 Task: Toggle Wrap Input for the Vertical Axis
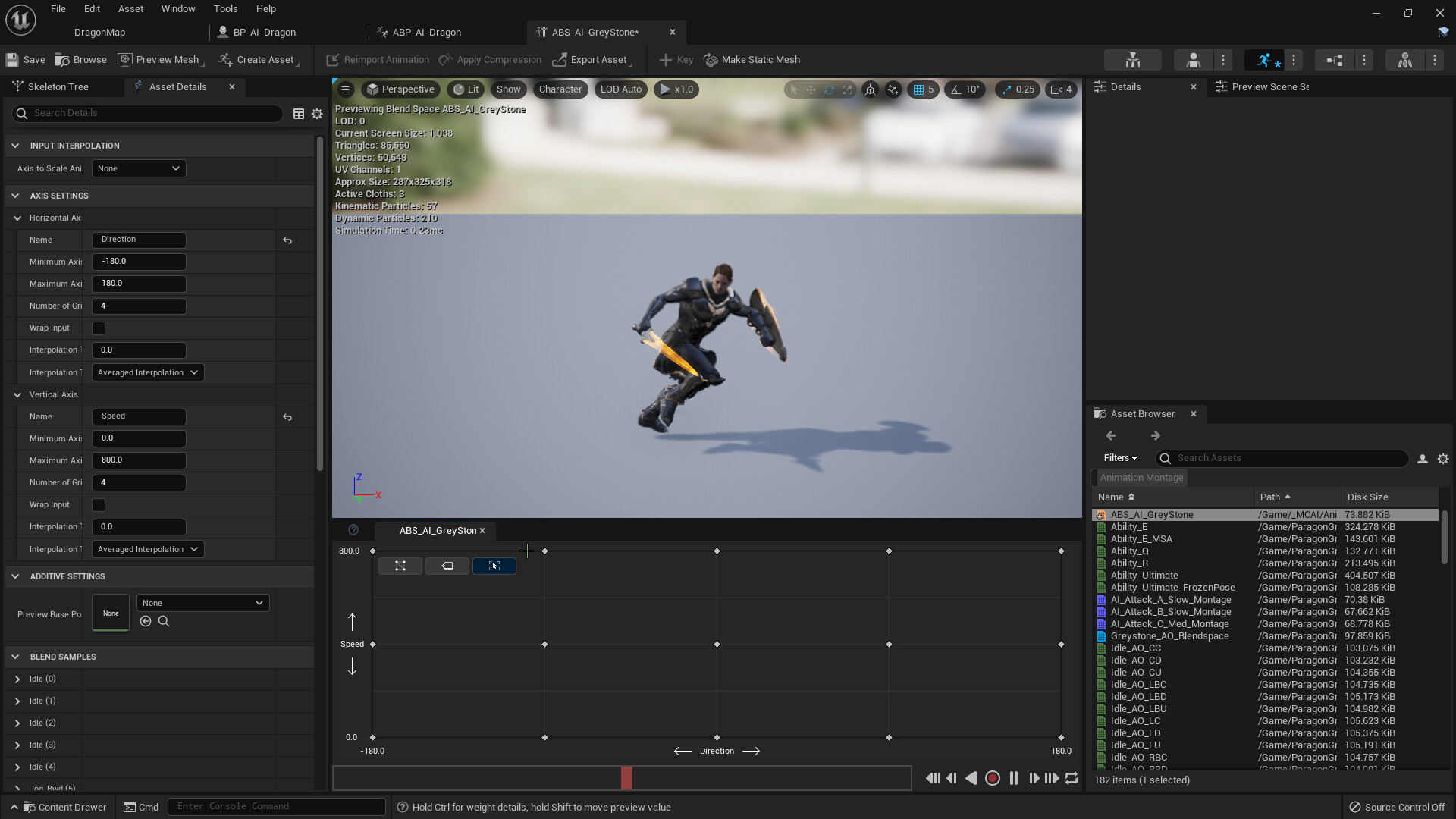click(x=99, y=504)
